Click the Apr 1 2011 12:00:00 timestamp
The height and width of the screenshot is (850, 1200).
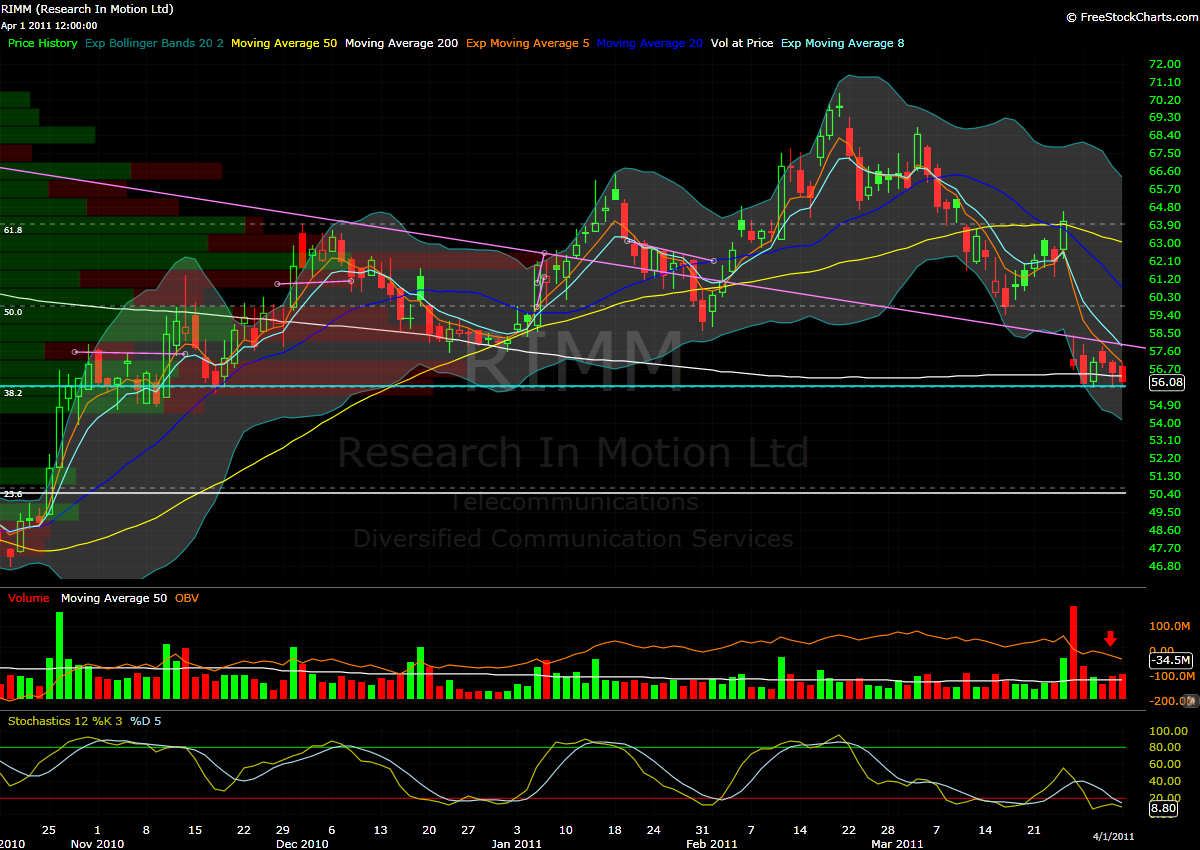[50, 25]
